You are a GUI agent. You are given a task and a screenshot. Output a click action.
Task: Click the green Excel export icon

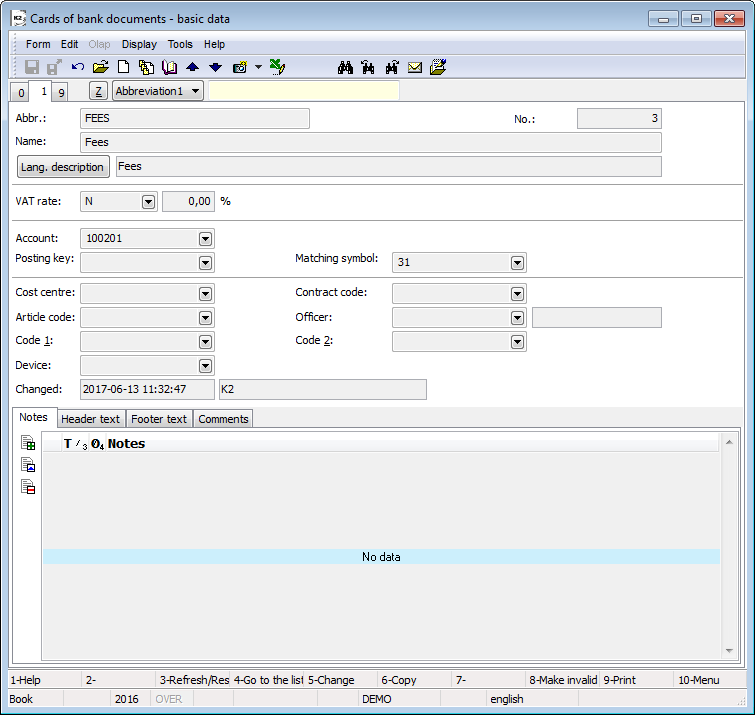pyautogui.click(x=278, y=67)
